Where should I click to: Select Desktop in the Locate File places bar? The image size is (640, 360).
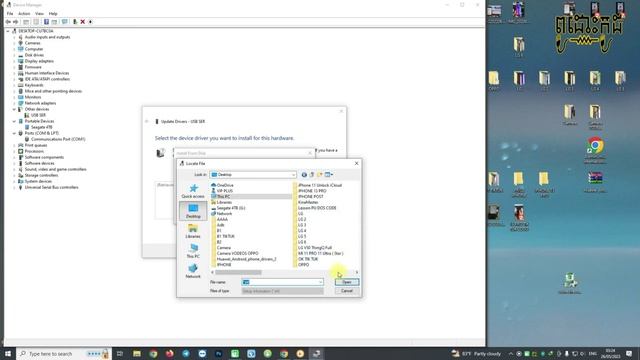193,211
